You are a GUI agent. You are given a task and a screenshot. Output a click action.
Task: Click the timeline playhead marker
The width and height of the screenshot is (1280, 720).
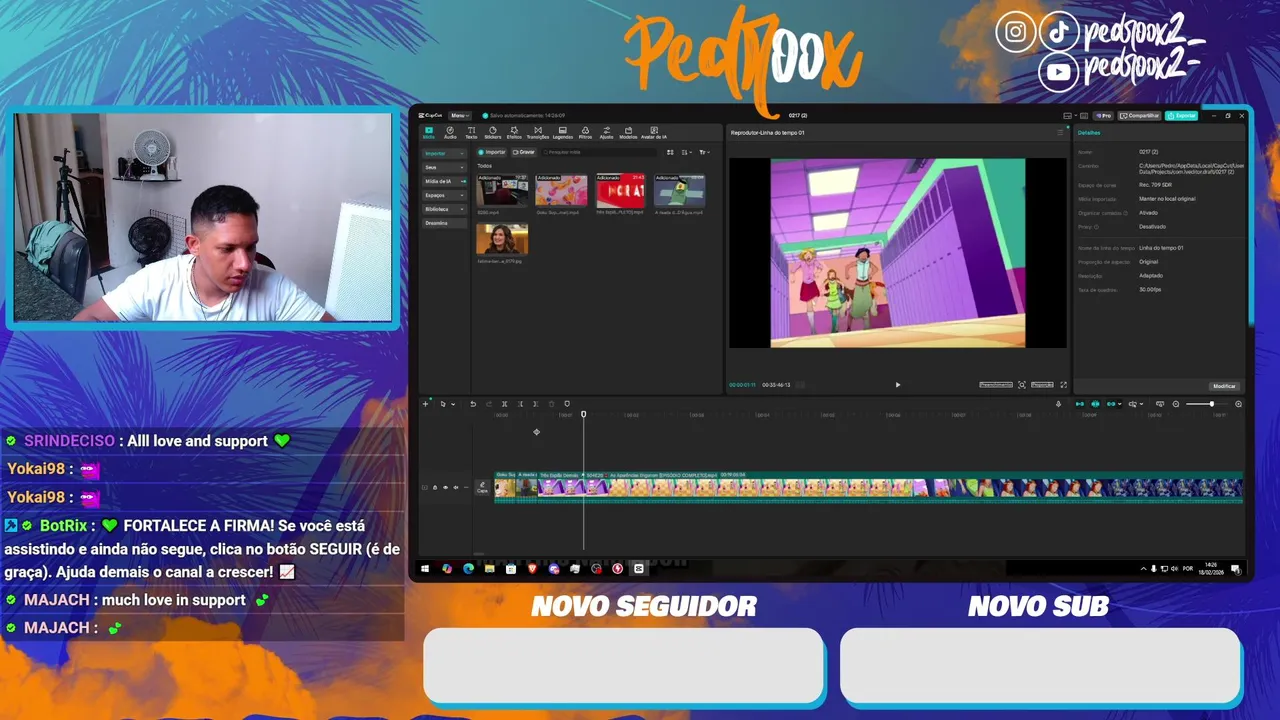coord(583,414)
